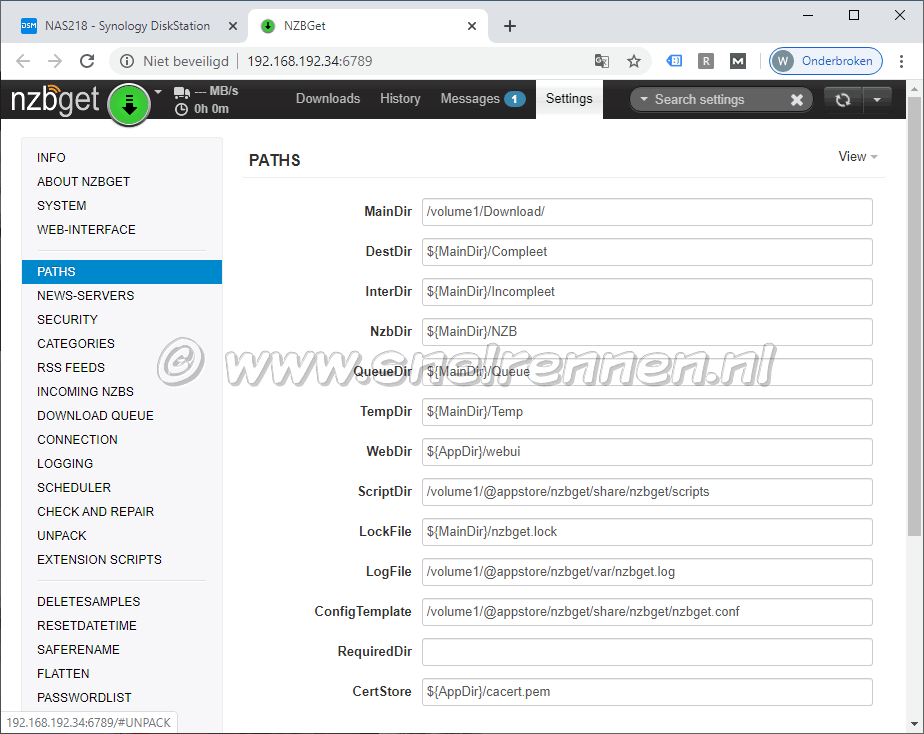Image resolution: width=924 pixels, height=734 pixels.
Task: Open the PASSWORDLIST script settings
Action: point(84,698)
